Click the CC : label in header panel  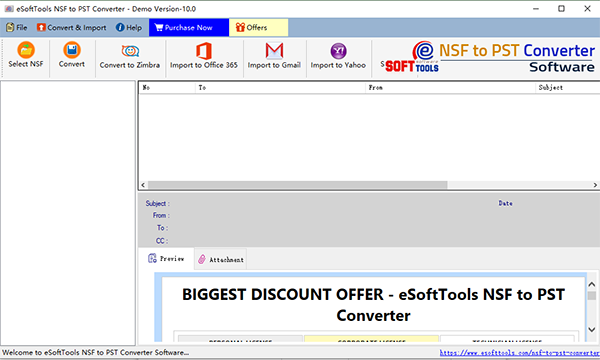pos(161,241)
